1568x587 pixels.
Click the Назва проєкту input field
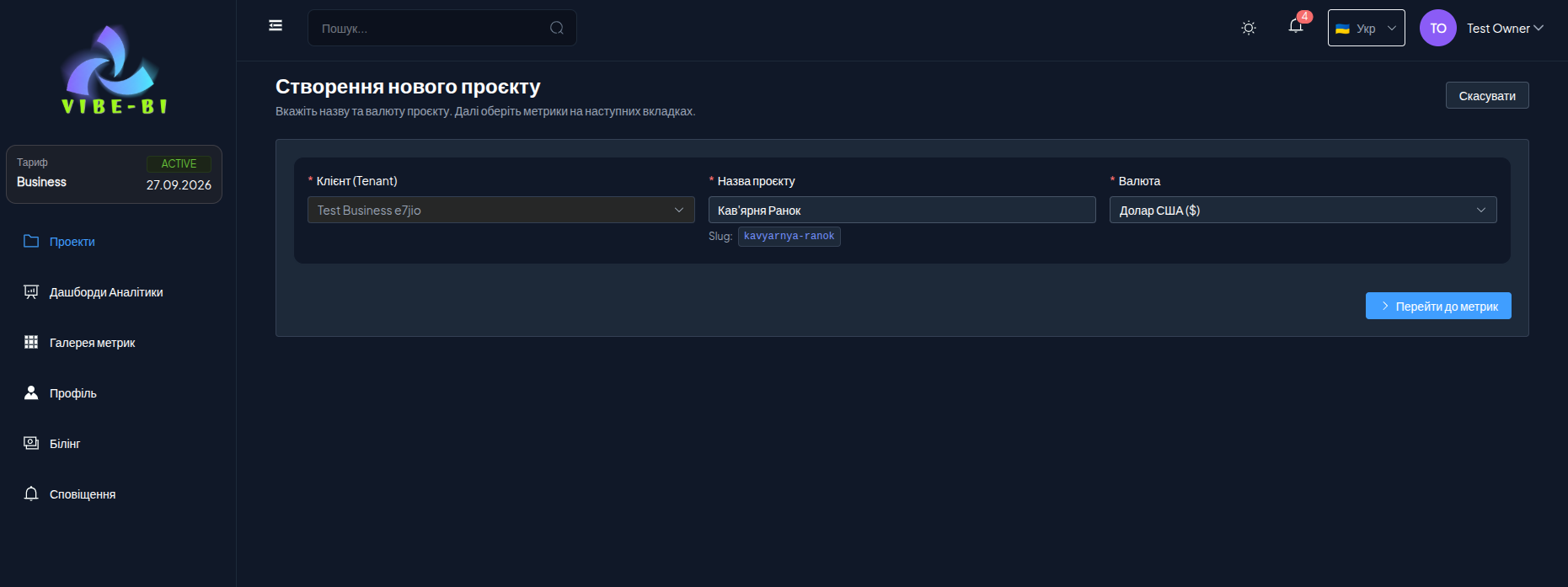coord(902,210)
